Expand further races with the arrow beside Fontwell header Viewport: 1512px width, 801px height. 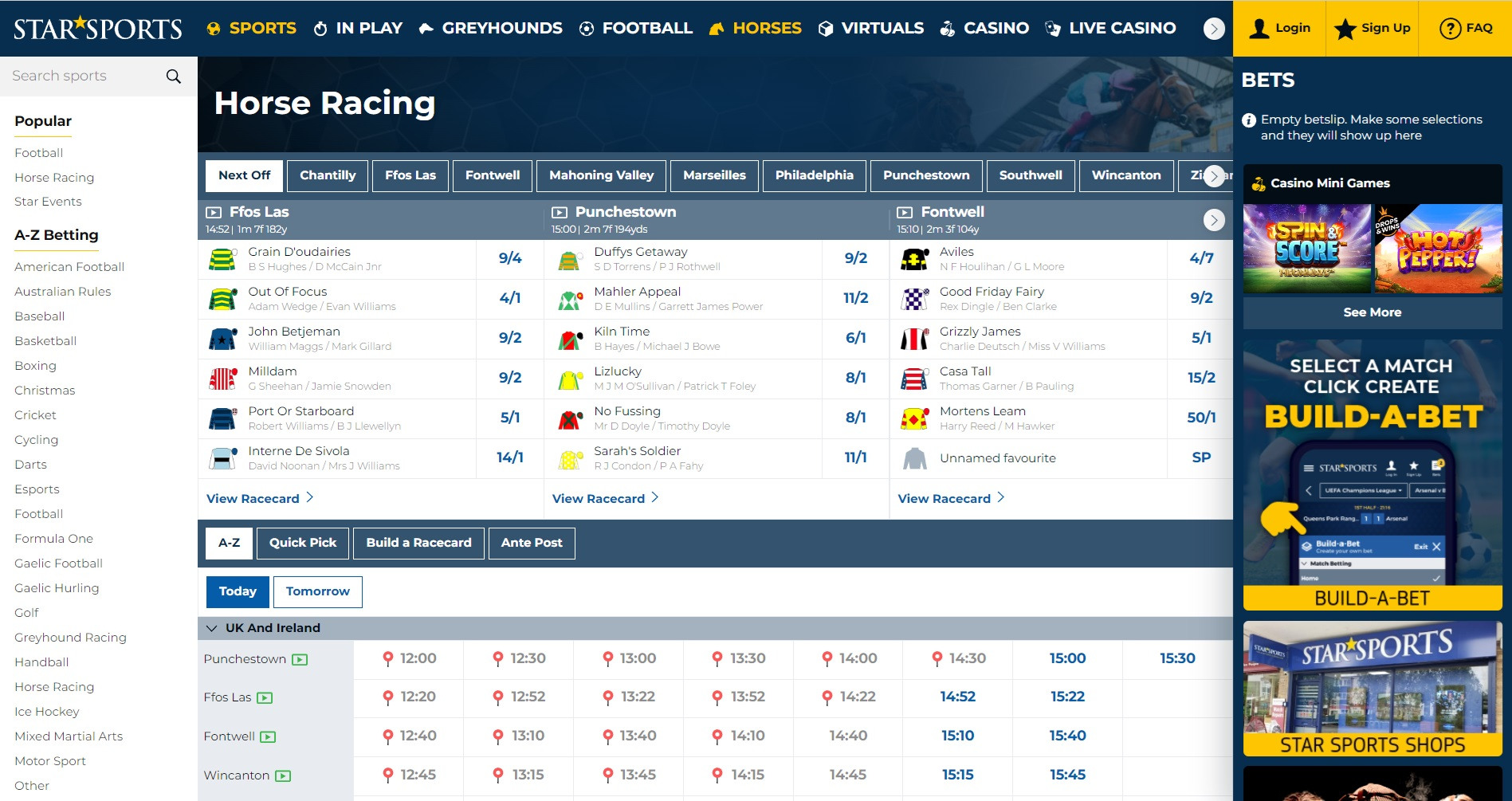coord(1214,220)
